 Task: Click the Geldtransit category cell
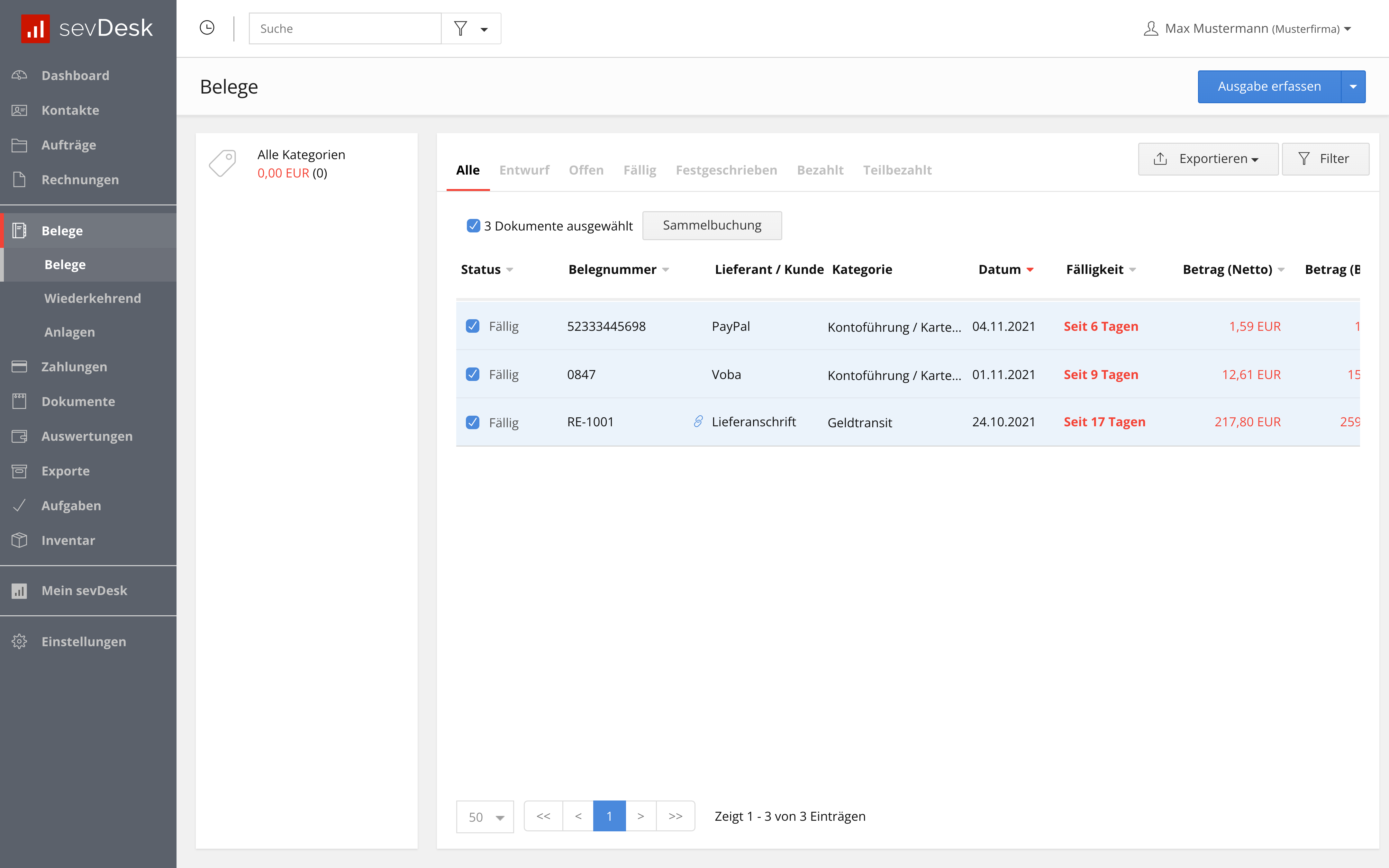pos(859,422)
